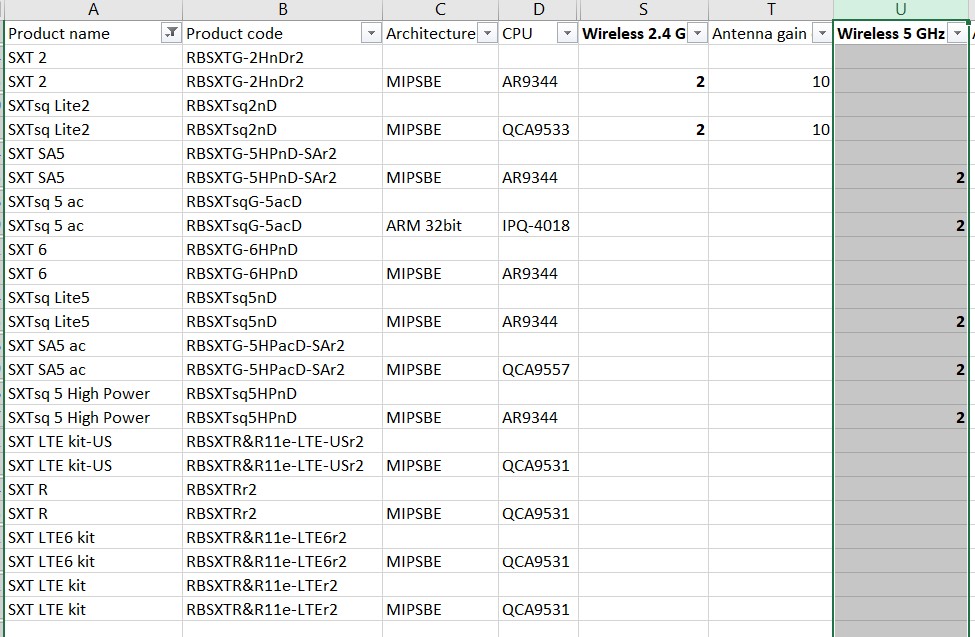Image resolution: width=975 pixels, height=637 pixels.
Task: Select second SXT LTE kit name cell
Action: [93, 610]
